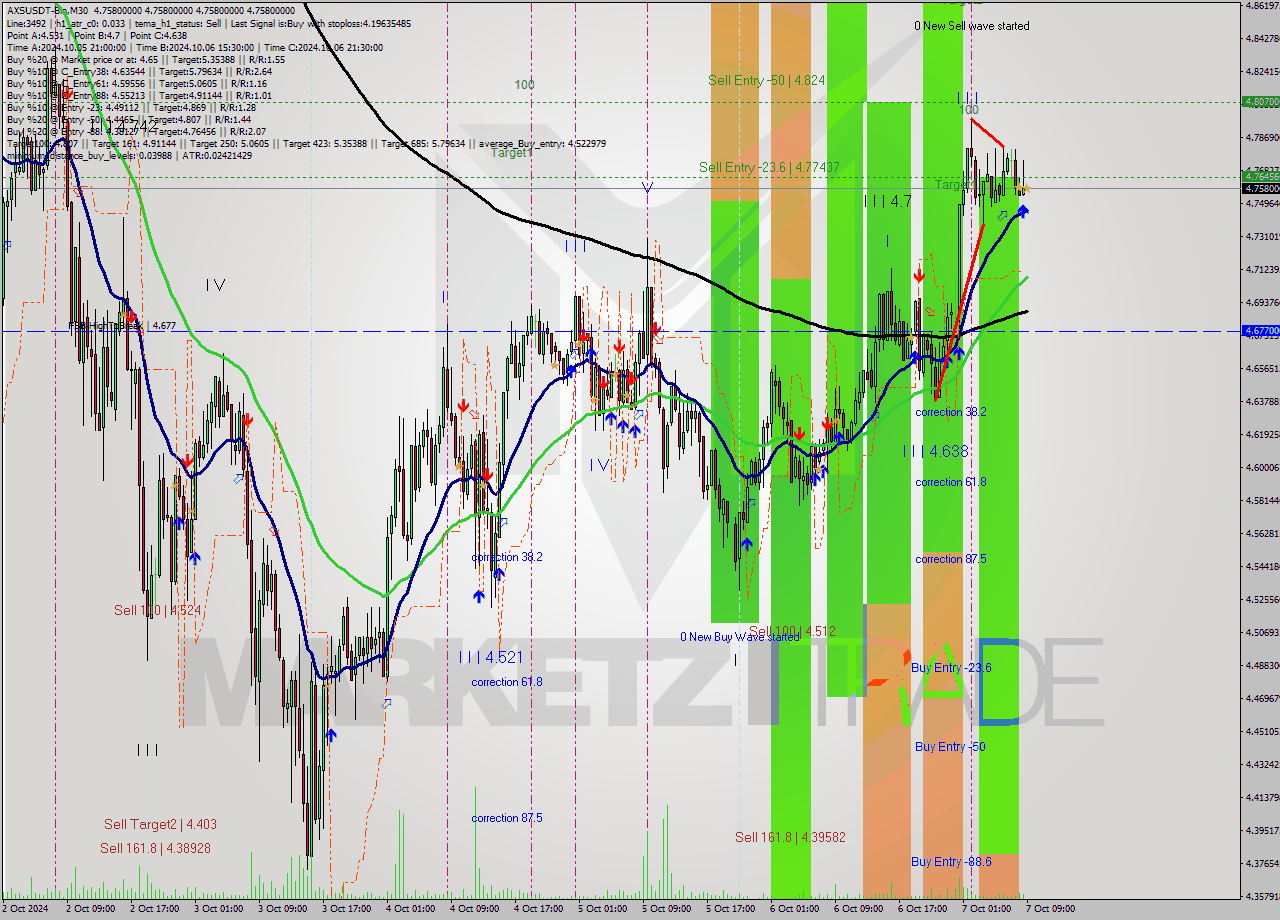Select the 'Sell Target2 | 4.403' label
This screenshot has width=1280, height=920.
tap(160, 824)
